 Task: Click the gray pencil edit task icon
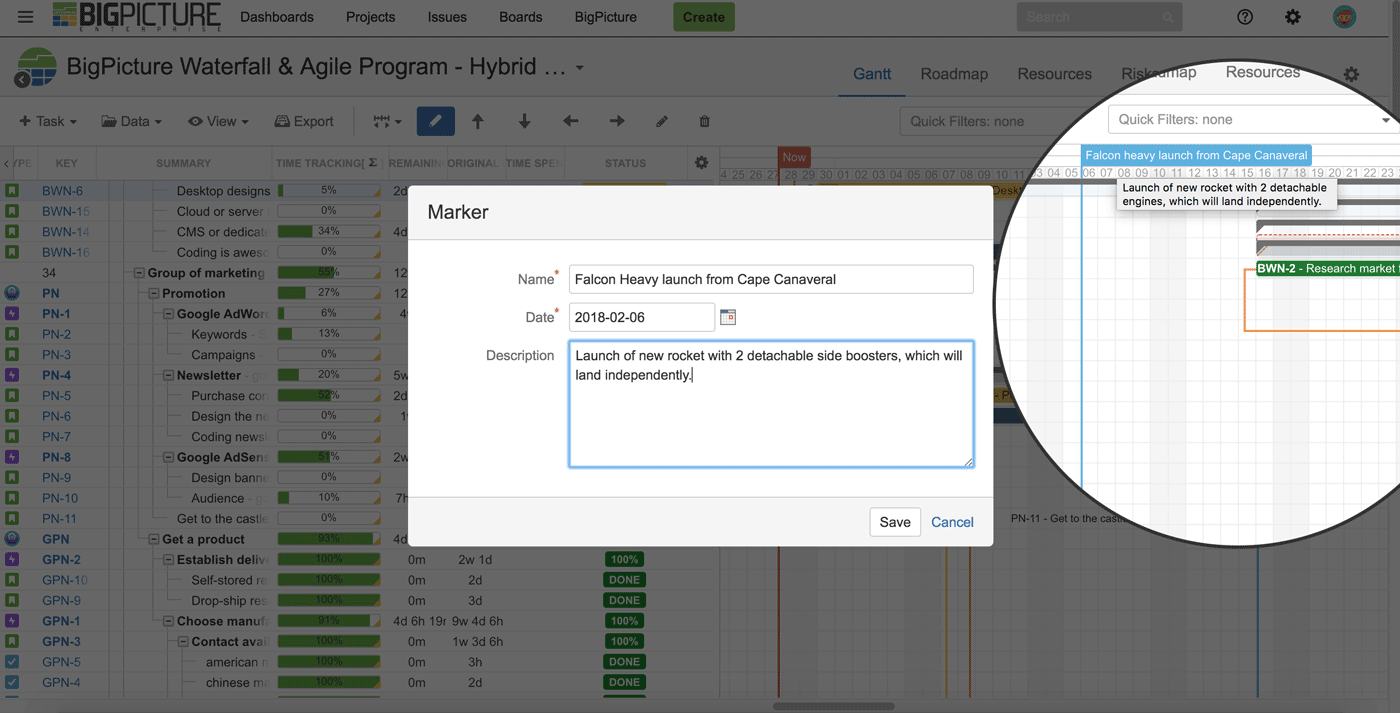tap(661, 121)
